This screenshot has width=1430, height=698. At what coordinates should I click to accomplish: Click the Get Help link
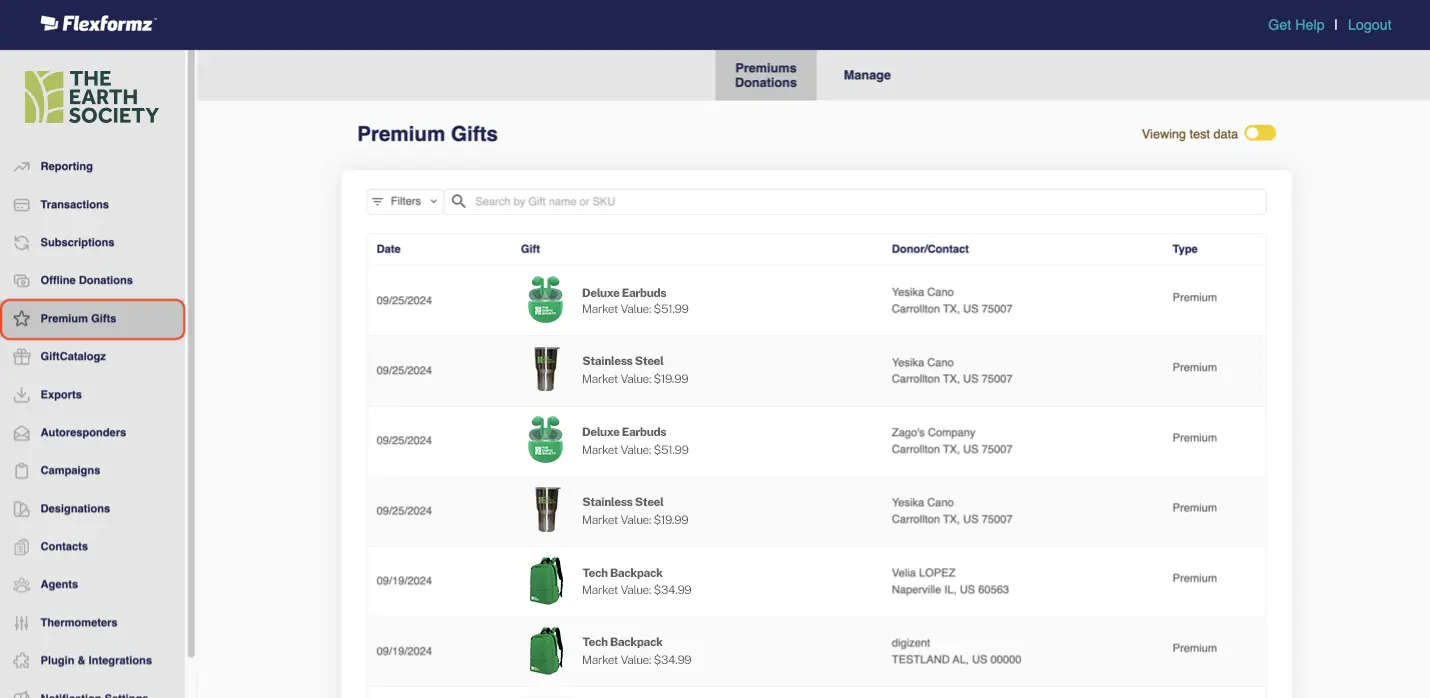pos(1295,25)
